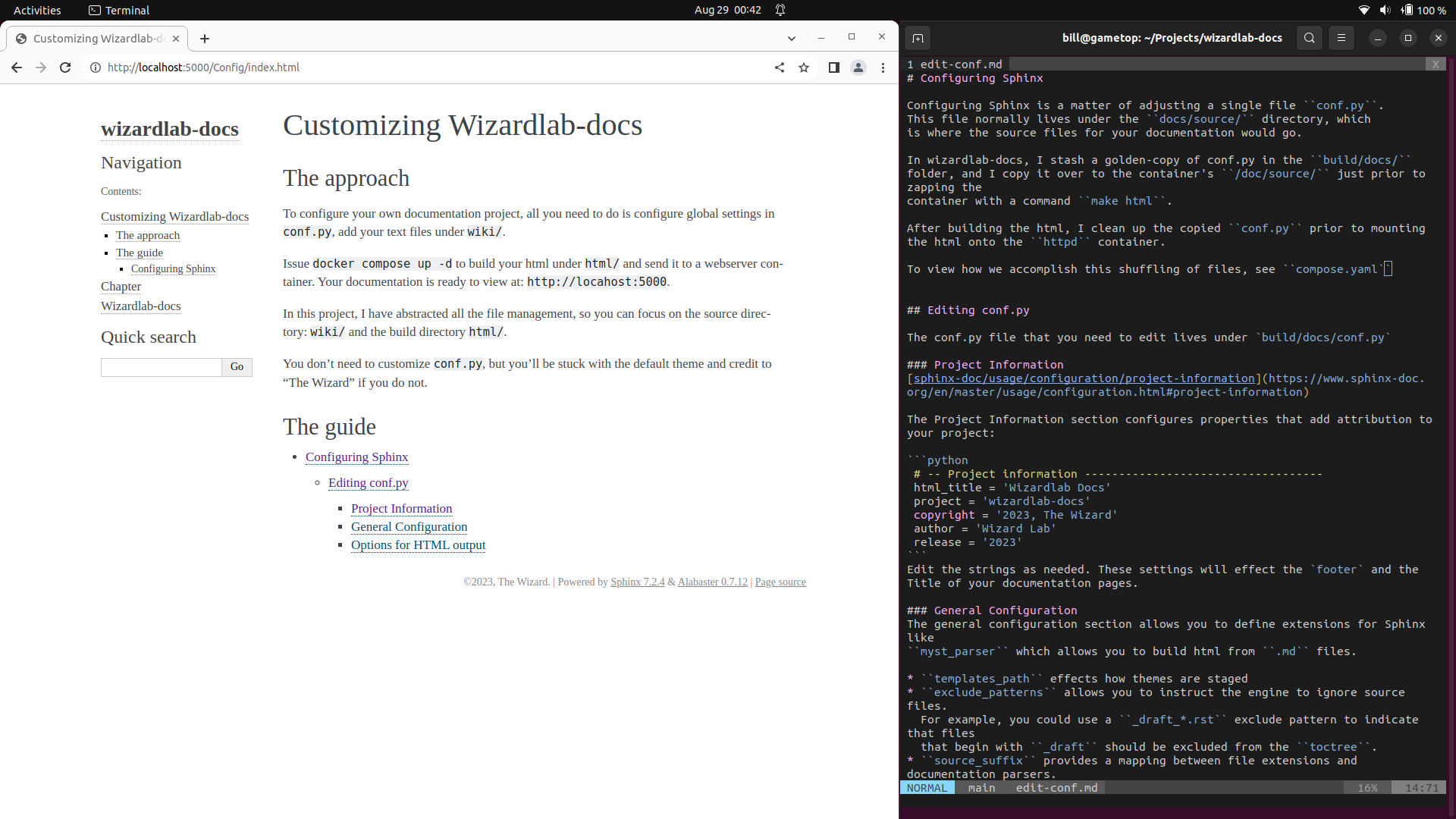
Task: Open the clock and calendar panel
Action: tap(728, 10)
